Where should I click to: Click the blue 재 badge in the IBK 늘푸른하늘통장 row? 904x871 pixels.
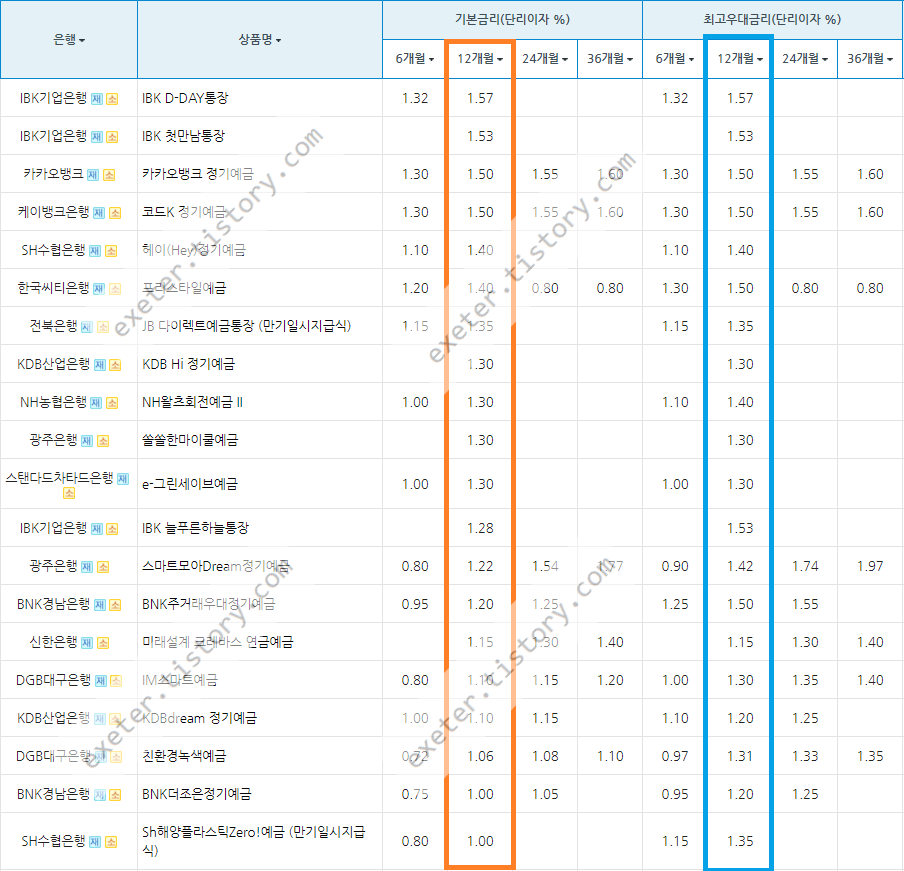pyautogui.click(x=97, y=529)
